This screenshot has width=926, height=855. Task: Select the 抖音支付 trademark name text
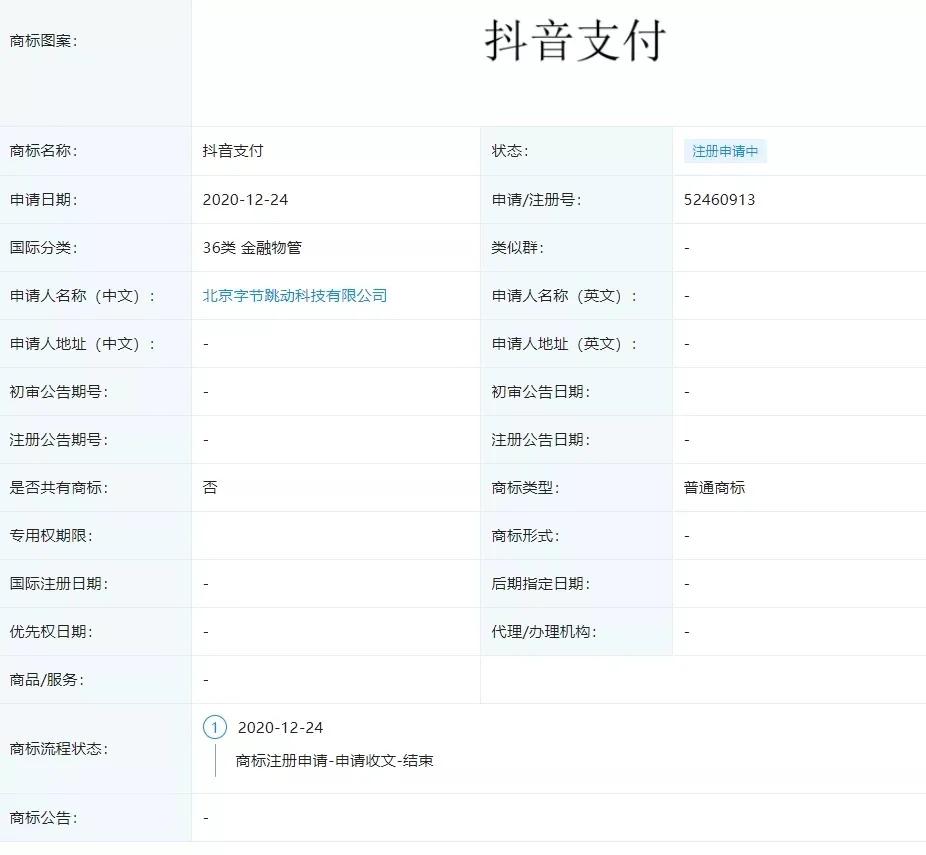pos(232,152)
